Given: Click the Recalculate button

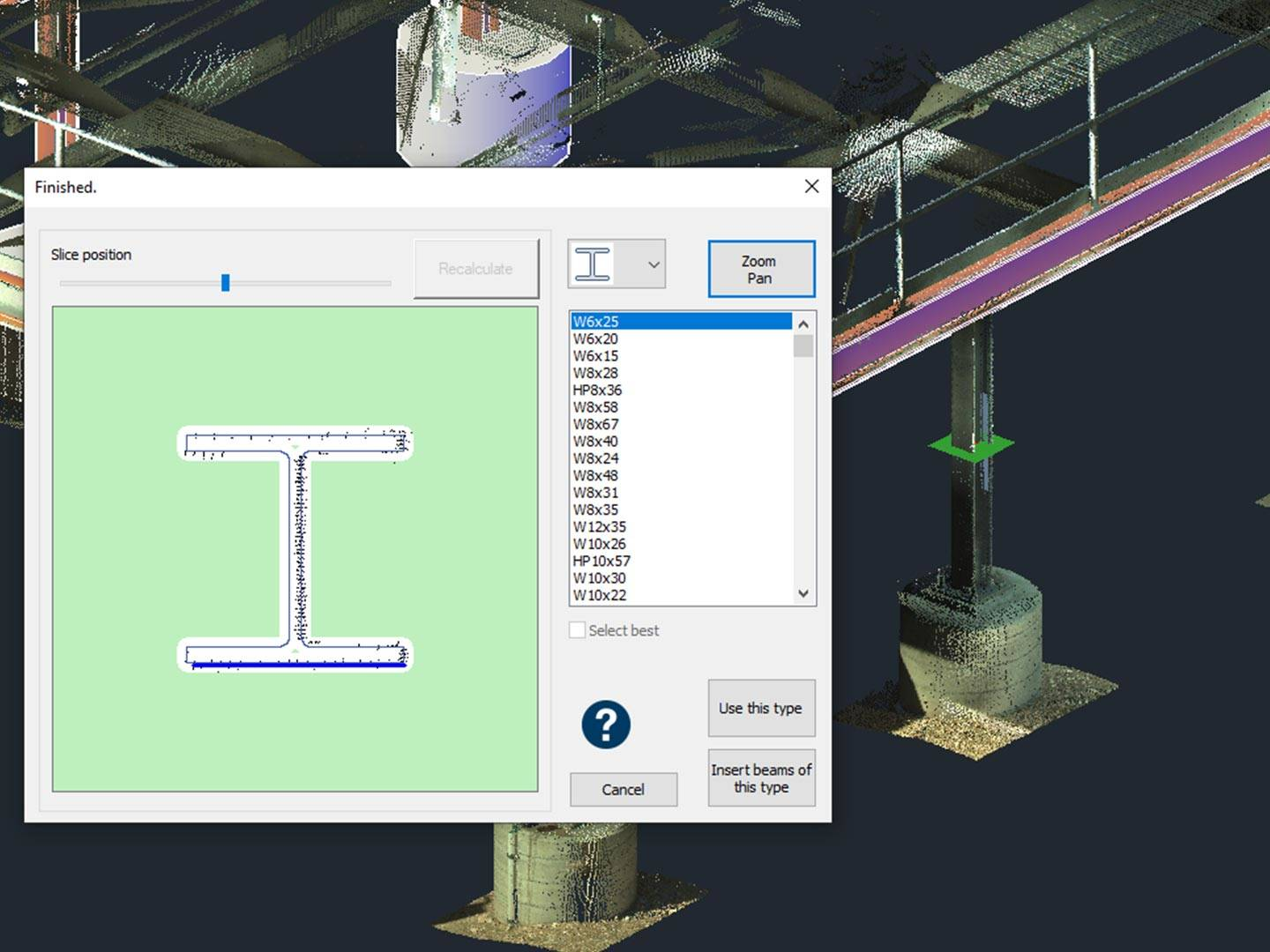Looking at the screenshot, I should coord(476,269).
